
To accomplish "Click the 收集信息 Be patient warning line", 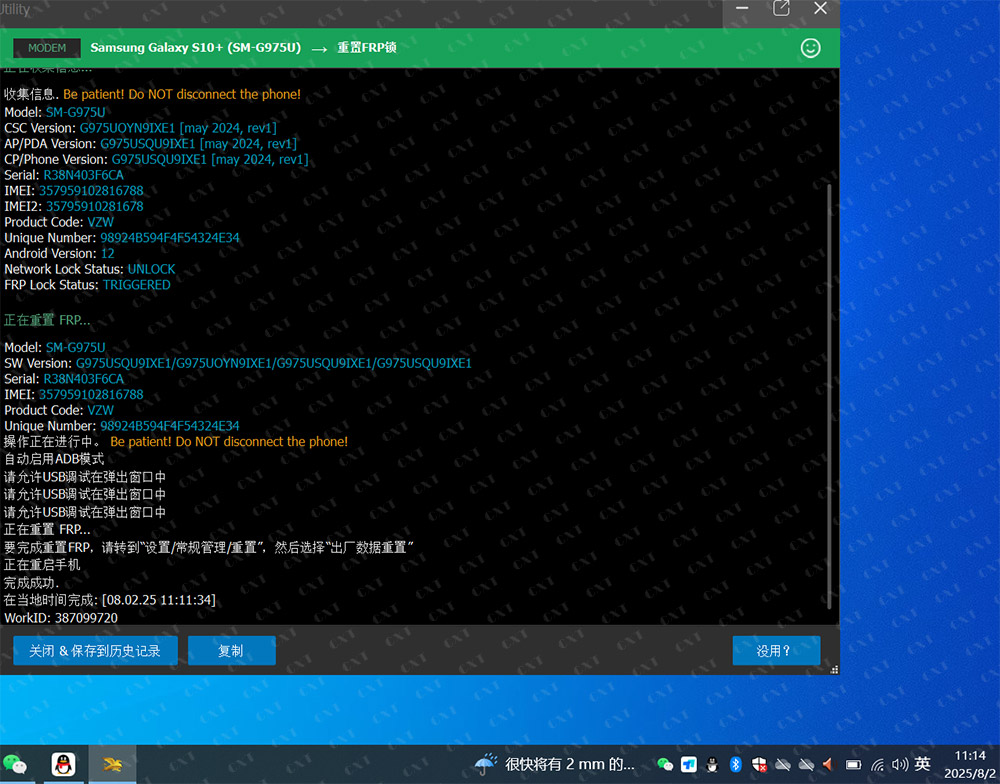I will pos(152,94).
